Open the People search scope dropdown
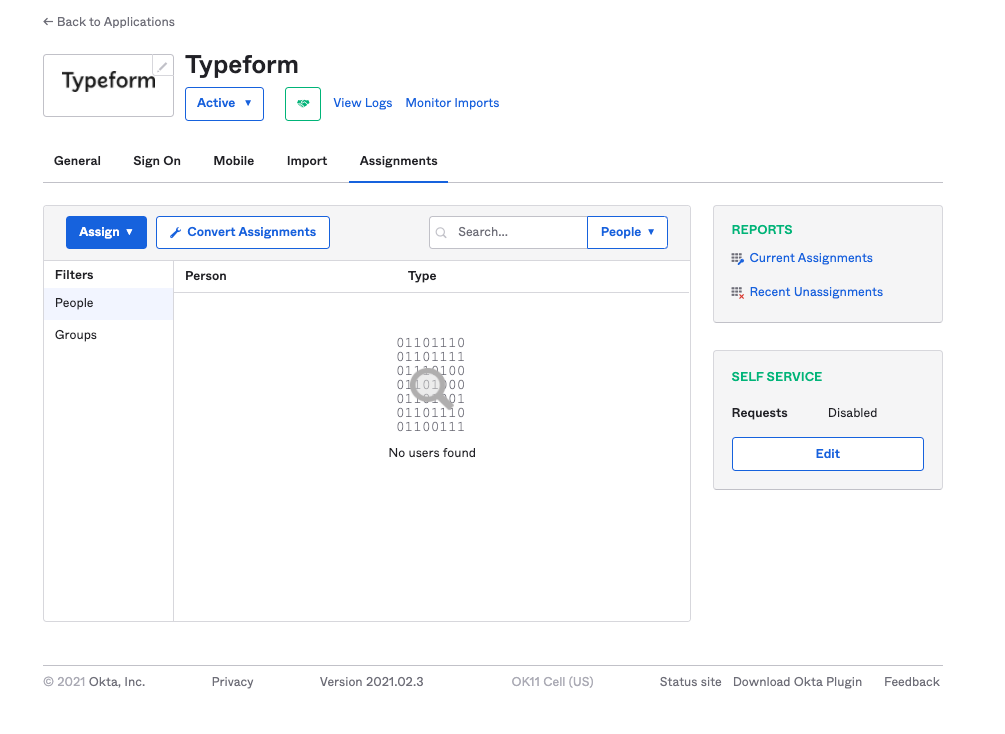This screenshot has width=1005, height=734. [x=627, y=232]
